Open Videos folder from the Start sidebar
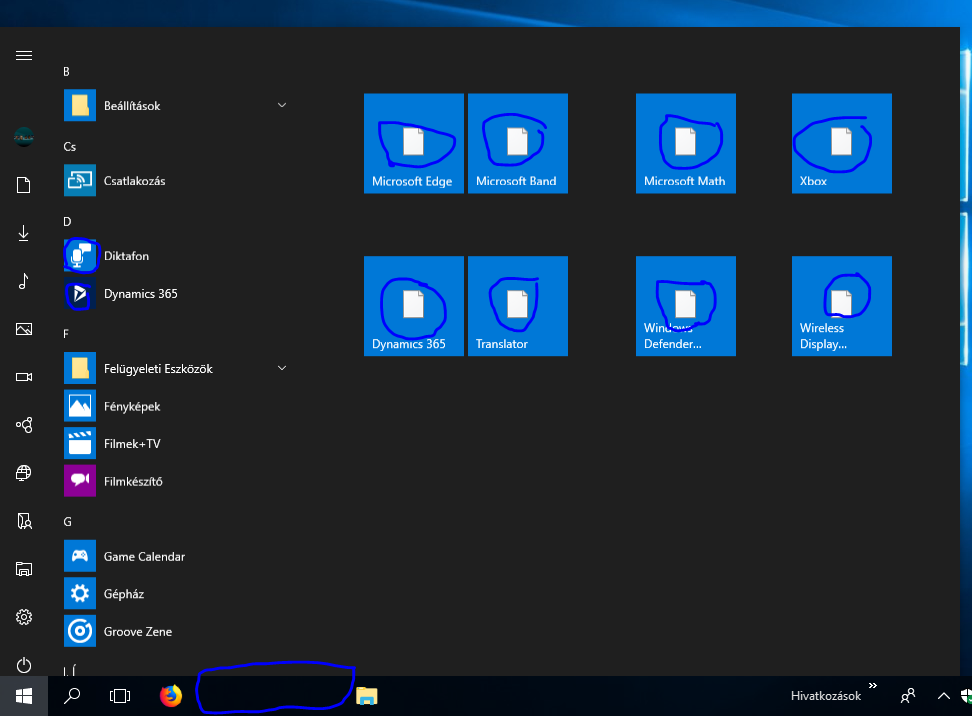Image resolution: width=972 pixels, height=716 pixels. [24, 377]
